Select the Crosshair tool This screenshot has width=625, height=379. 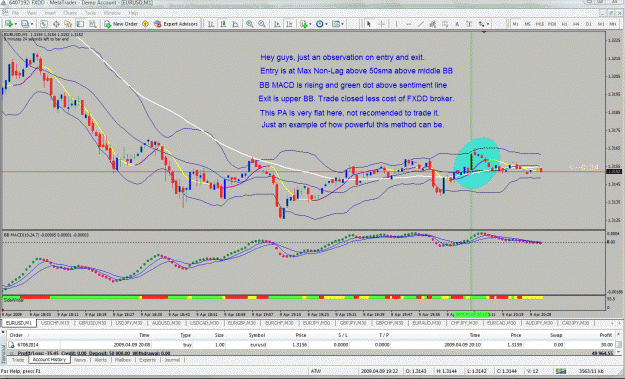[x=381, y=24]
